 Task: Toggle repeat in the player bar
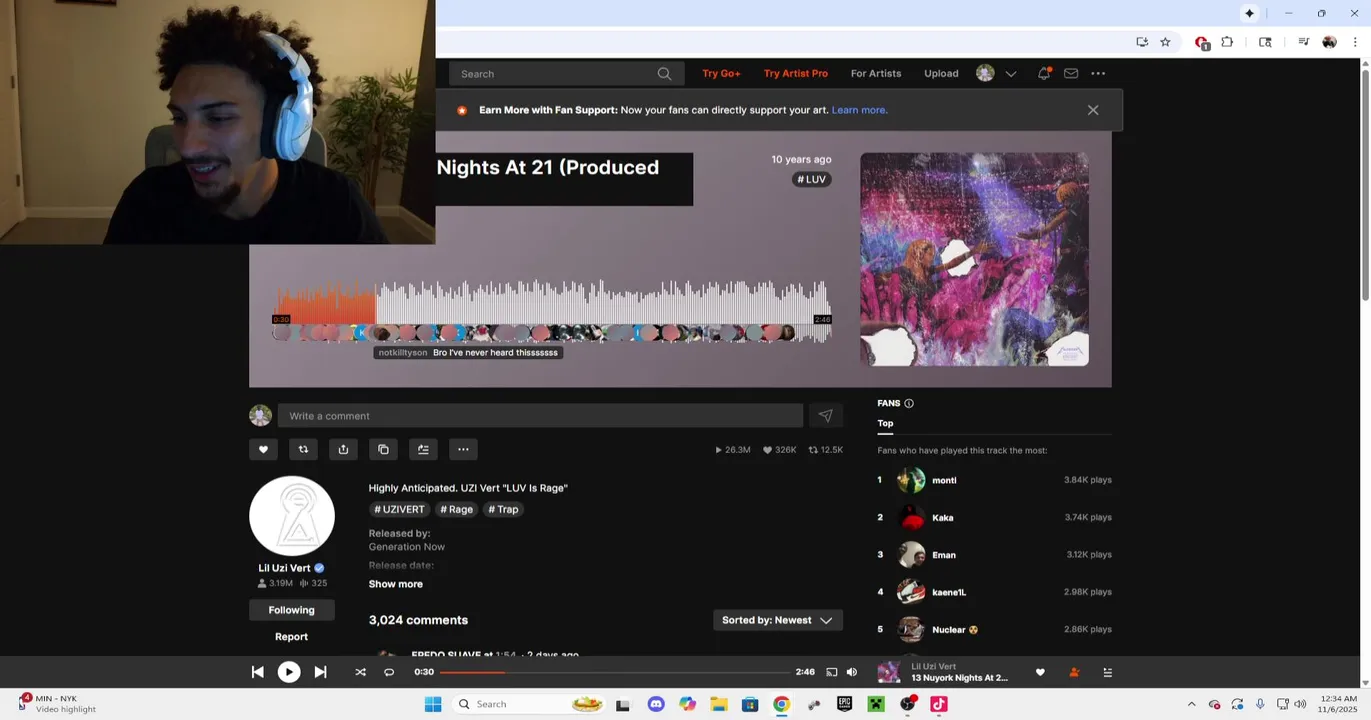(389, 672)
